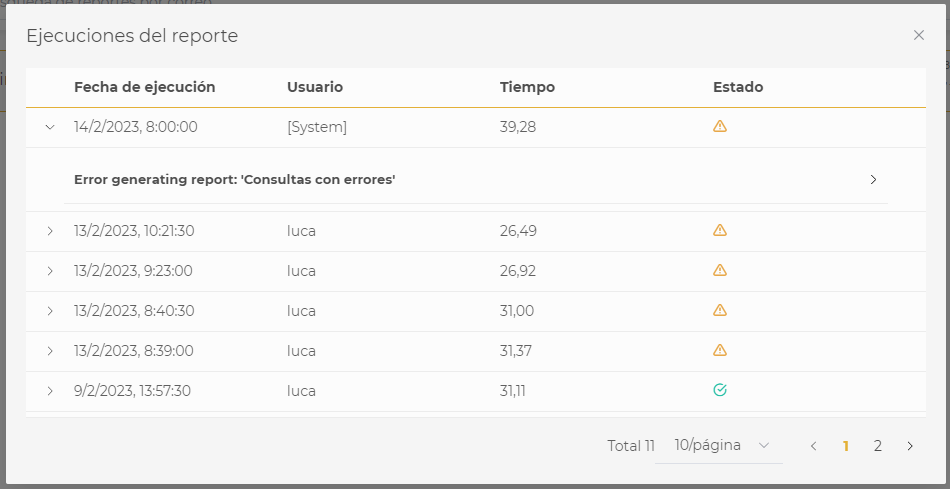Screen dimensions: 950x489
Task: Close the Ejecuciones del reporte dialog
Action: [x=919, y=35]
